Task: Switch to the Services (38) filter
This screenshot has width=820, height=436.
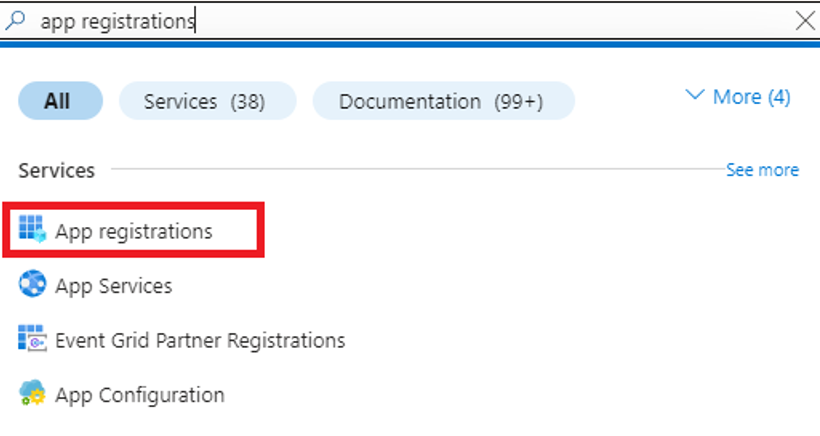Action: (x=208, y=101)
